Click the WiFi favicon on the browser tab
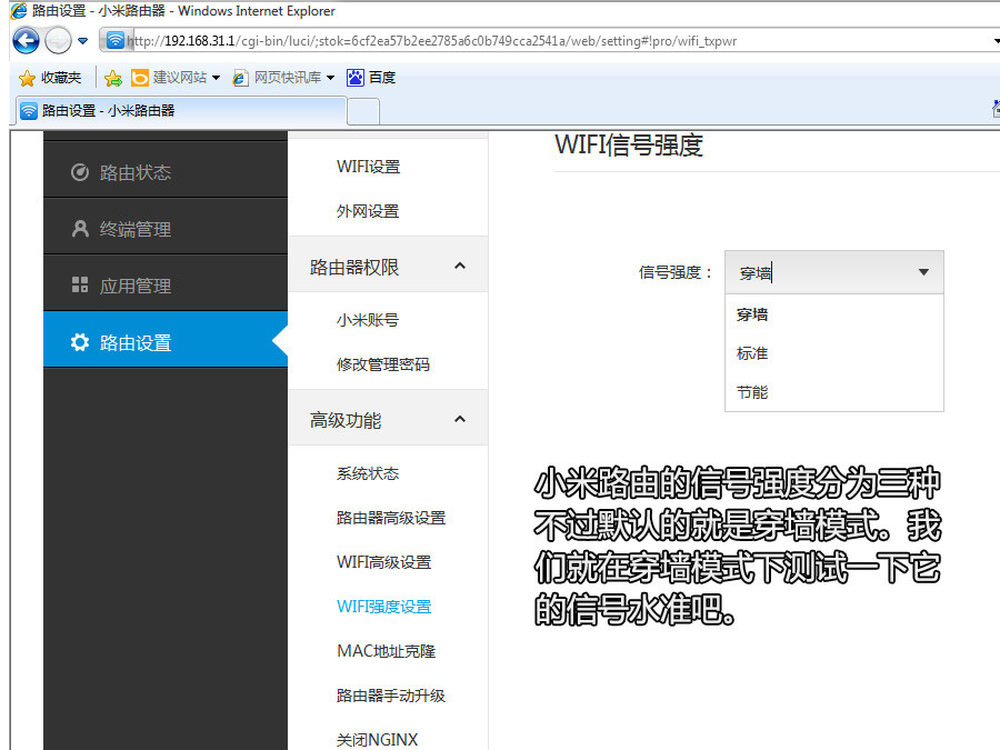The image size is (1000, 750). point(29,111)
